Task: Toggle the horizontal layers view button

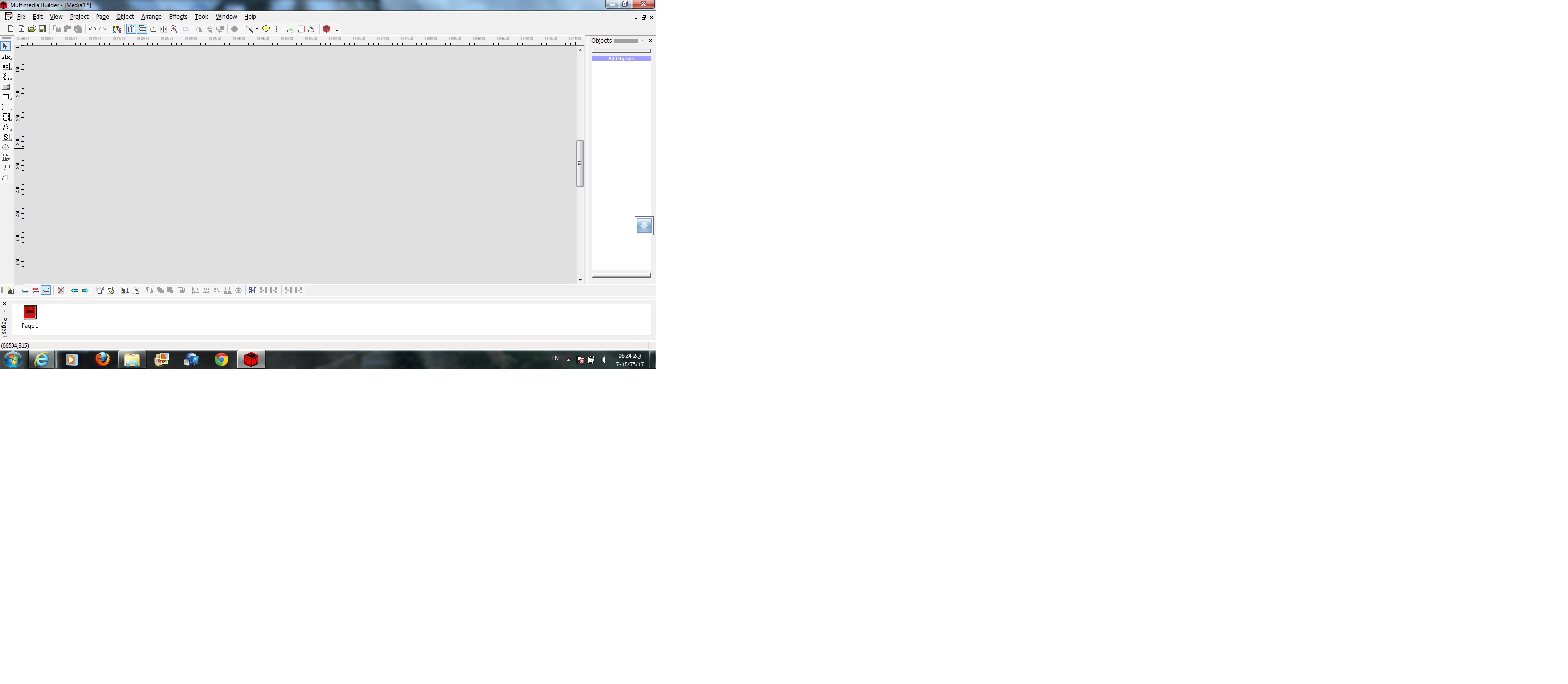Action: [142, 29]
